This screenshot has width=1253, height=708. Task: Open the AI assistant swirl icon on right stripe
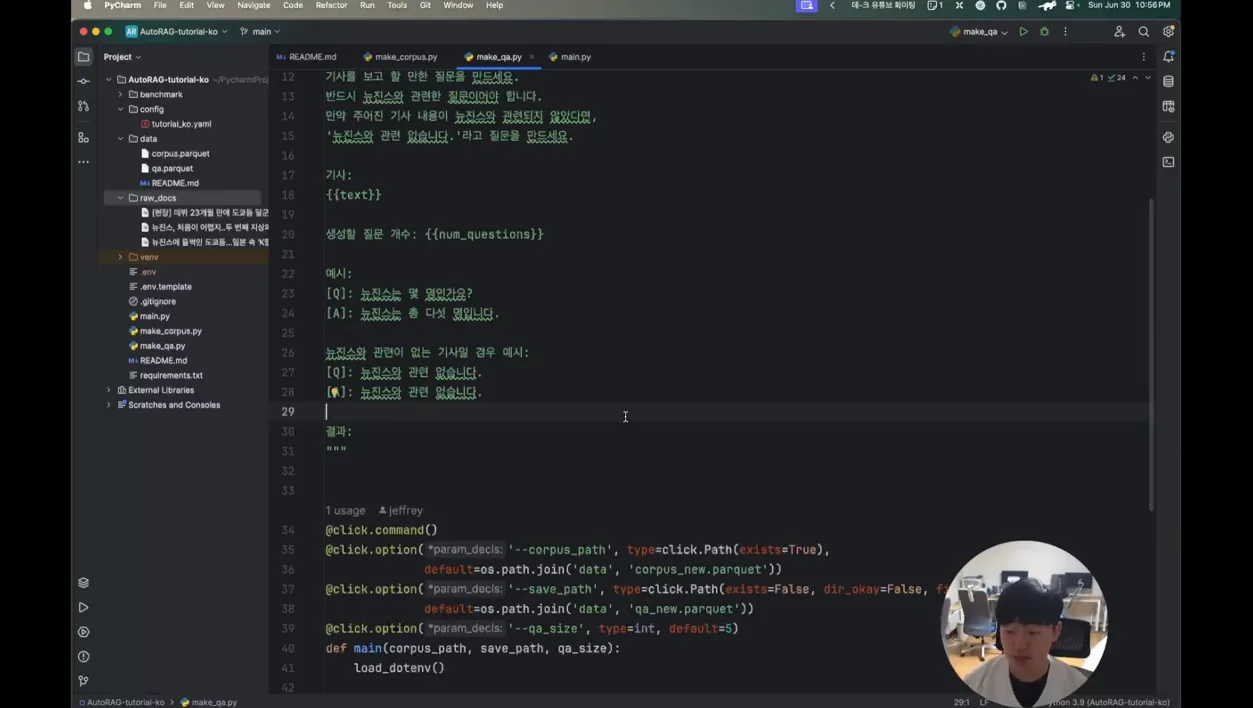(x=1168, y=137)
